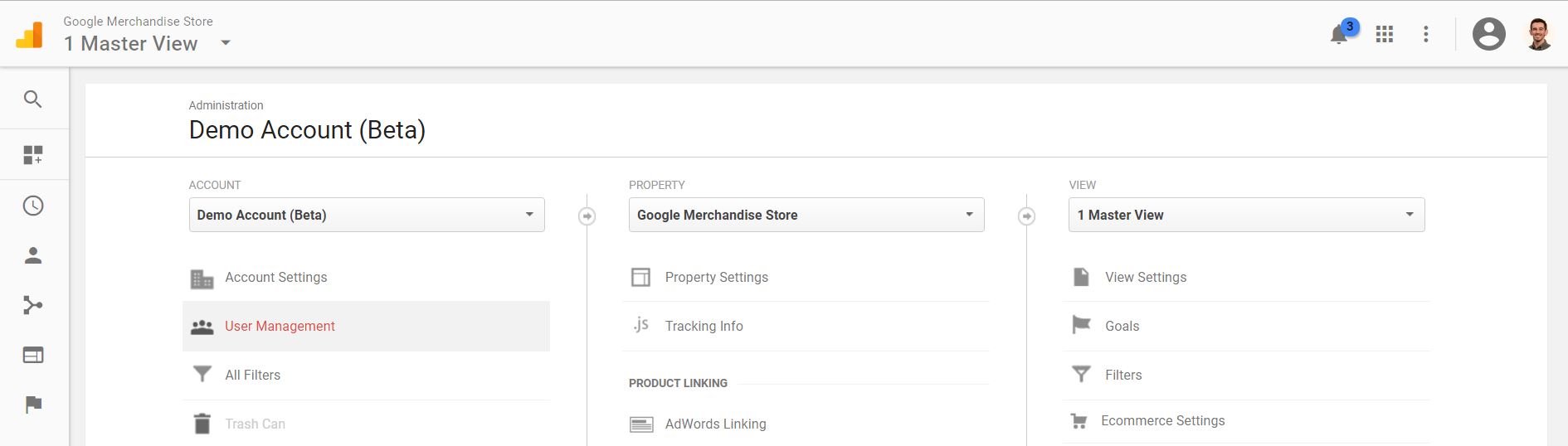The height and width of the screenshot is (446, 1568).
Task: Click the Property Settings layout icon
Action: (640, 277)
